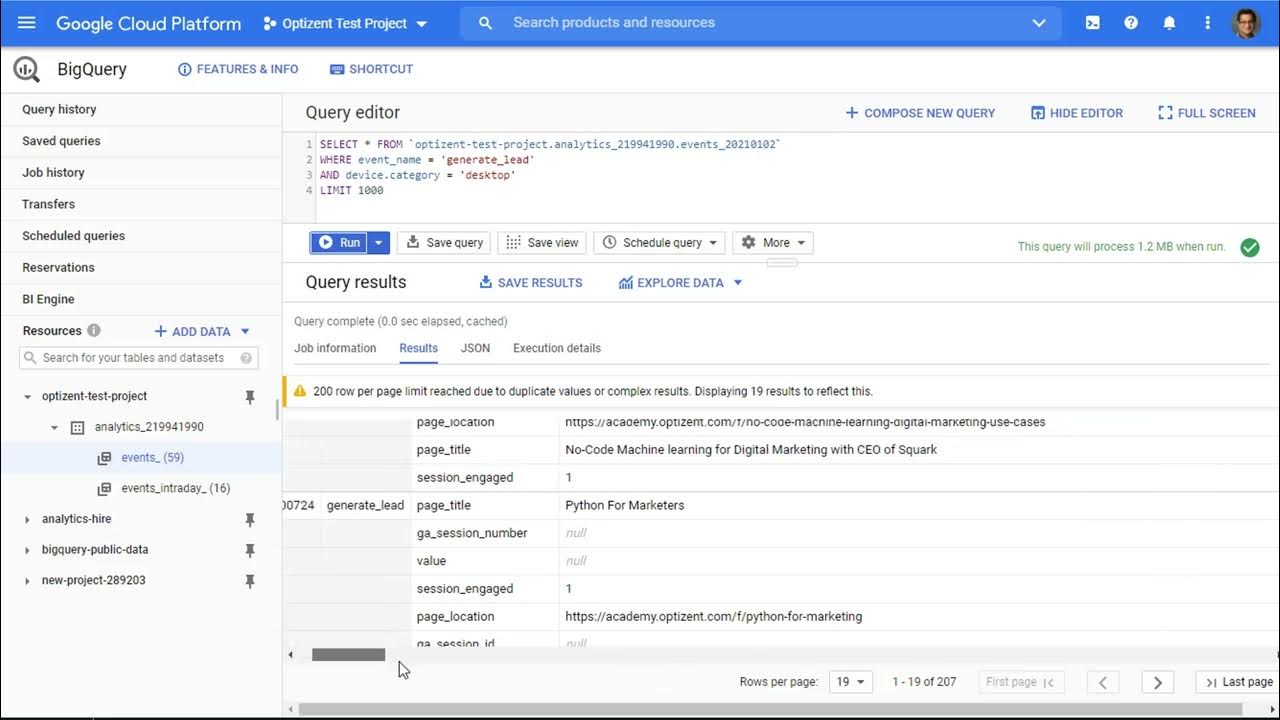Run the query
The width and height of the screenshot is (1280, 720).
click(x=339, y=243)
